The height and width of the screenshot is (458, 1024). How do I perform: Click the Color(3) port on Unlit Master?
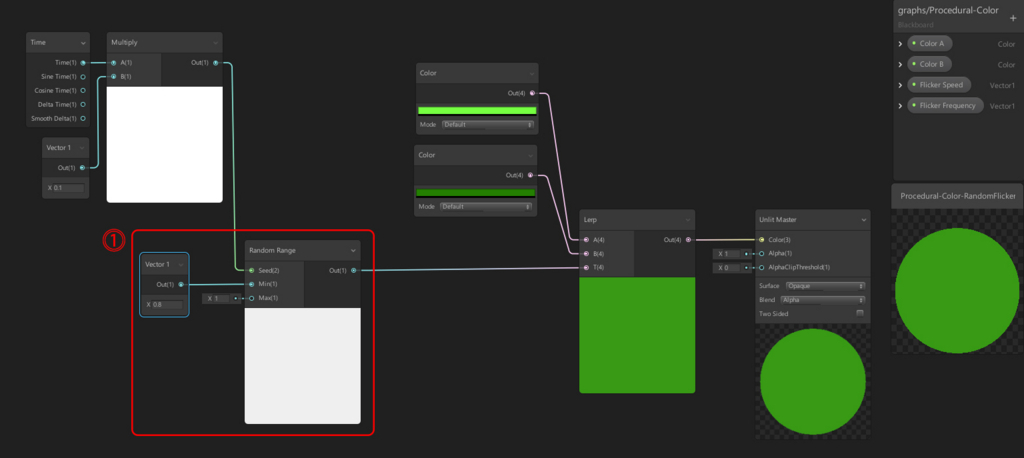(761, 240)
